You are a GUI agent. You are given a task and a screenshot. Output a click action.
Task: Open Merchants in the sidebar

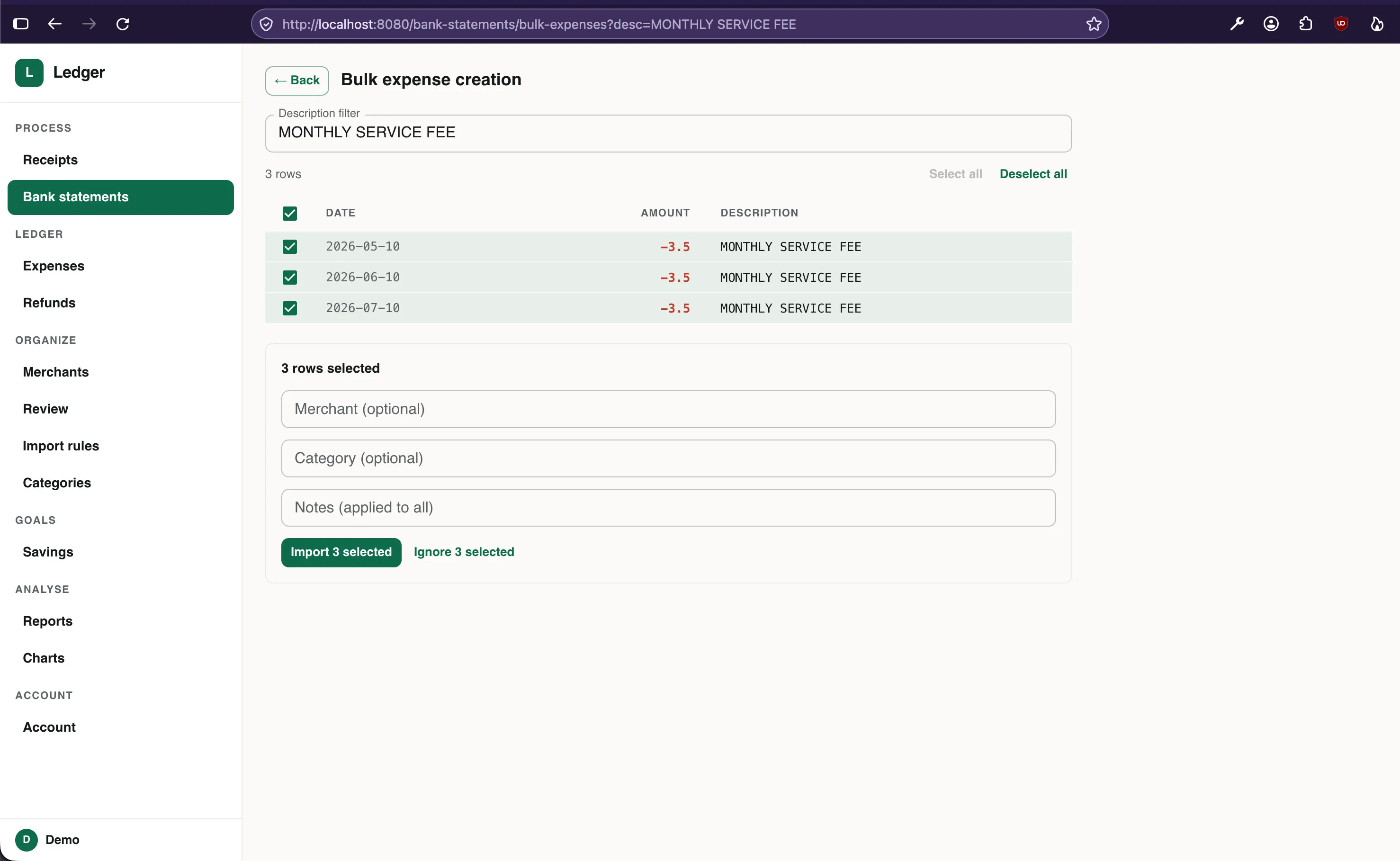[x=121, y=372]
